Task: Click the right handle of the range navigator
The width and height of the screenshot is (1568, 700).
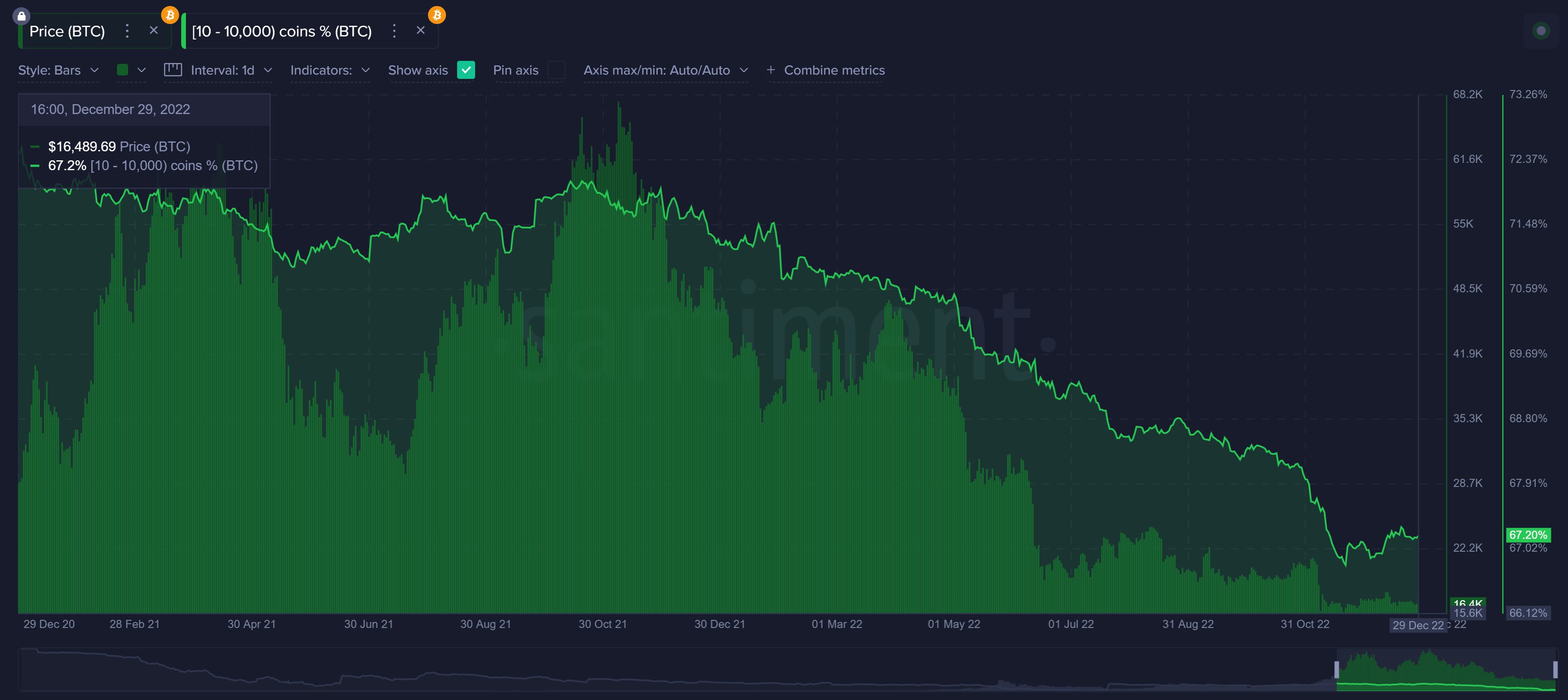Action: 1555,669
